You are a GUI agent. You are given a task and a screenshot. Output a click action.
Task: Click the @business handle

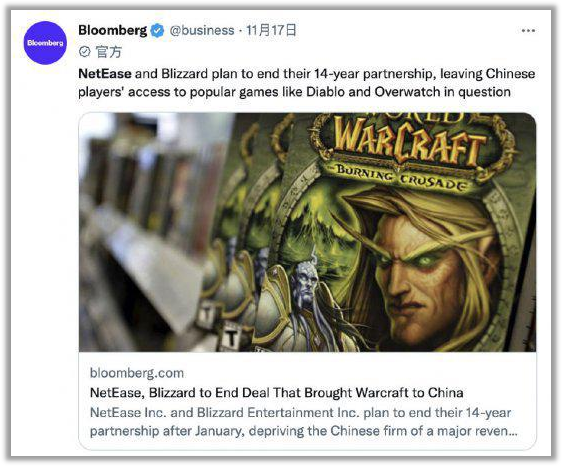(202, 31)
